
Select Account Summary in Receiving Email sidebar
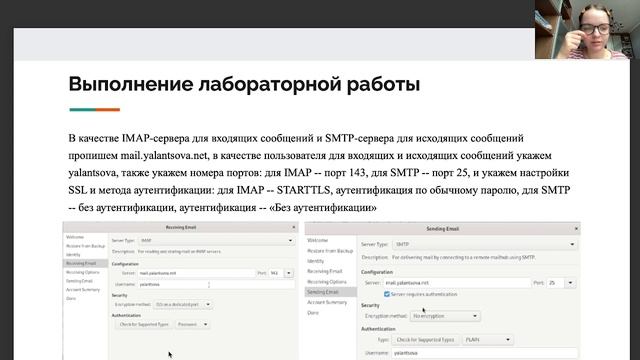pyautogui.click(x=83, y=290)
